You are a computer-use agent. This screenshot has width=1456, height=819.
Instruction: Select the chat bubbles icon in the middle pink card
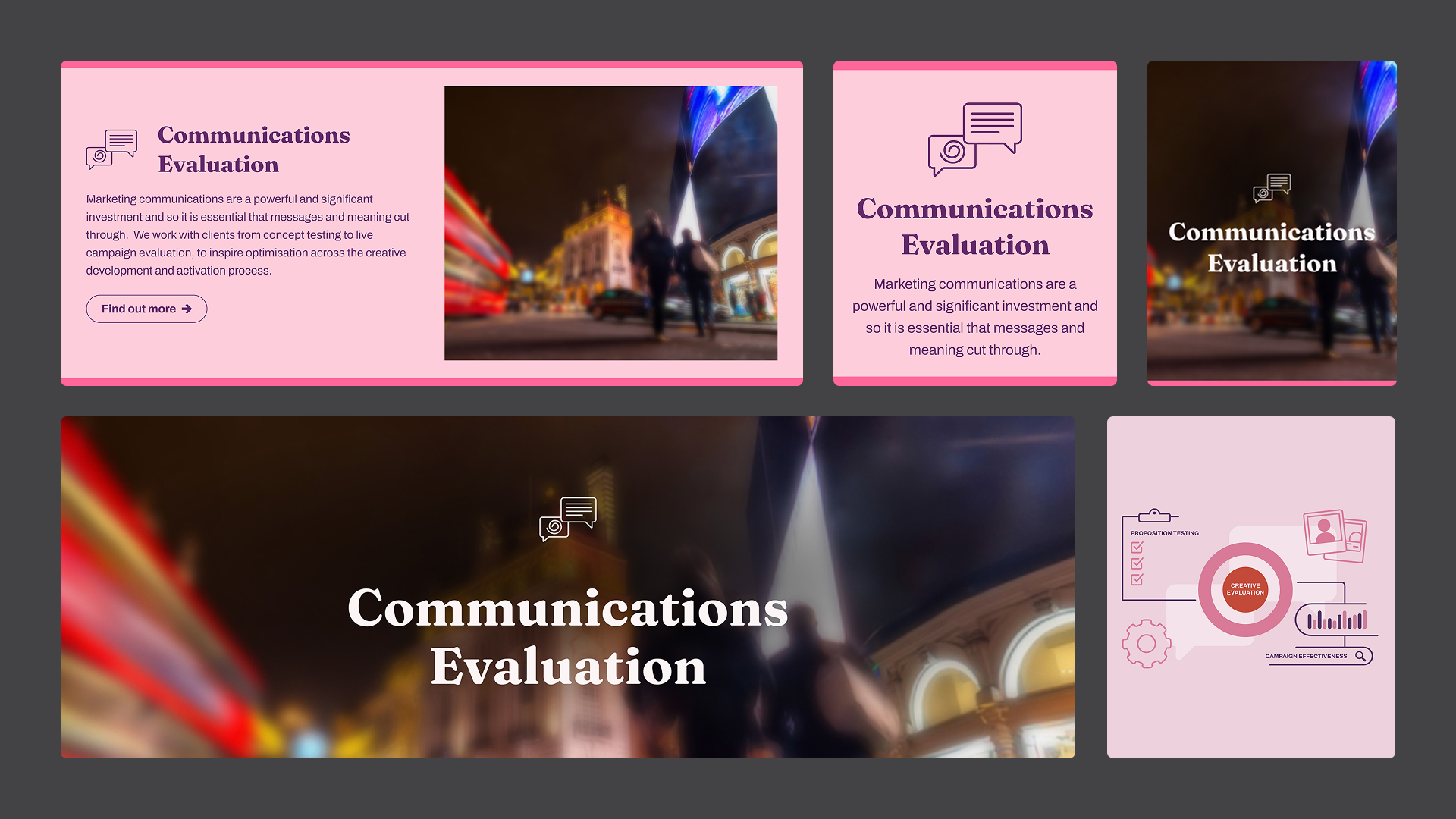pyautogui.click(x=975, y=138)
